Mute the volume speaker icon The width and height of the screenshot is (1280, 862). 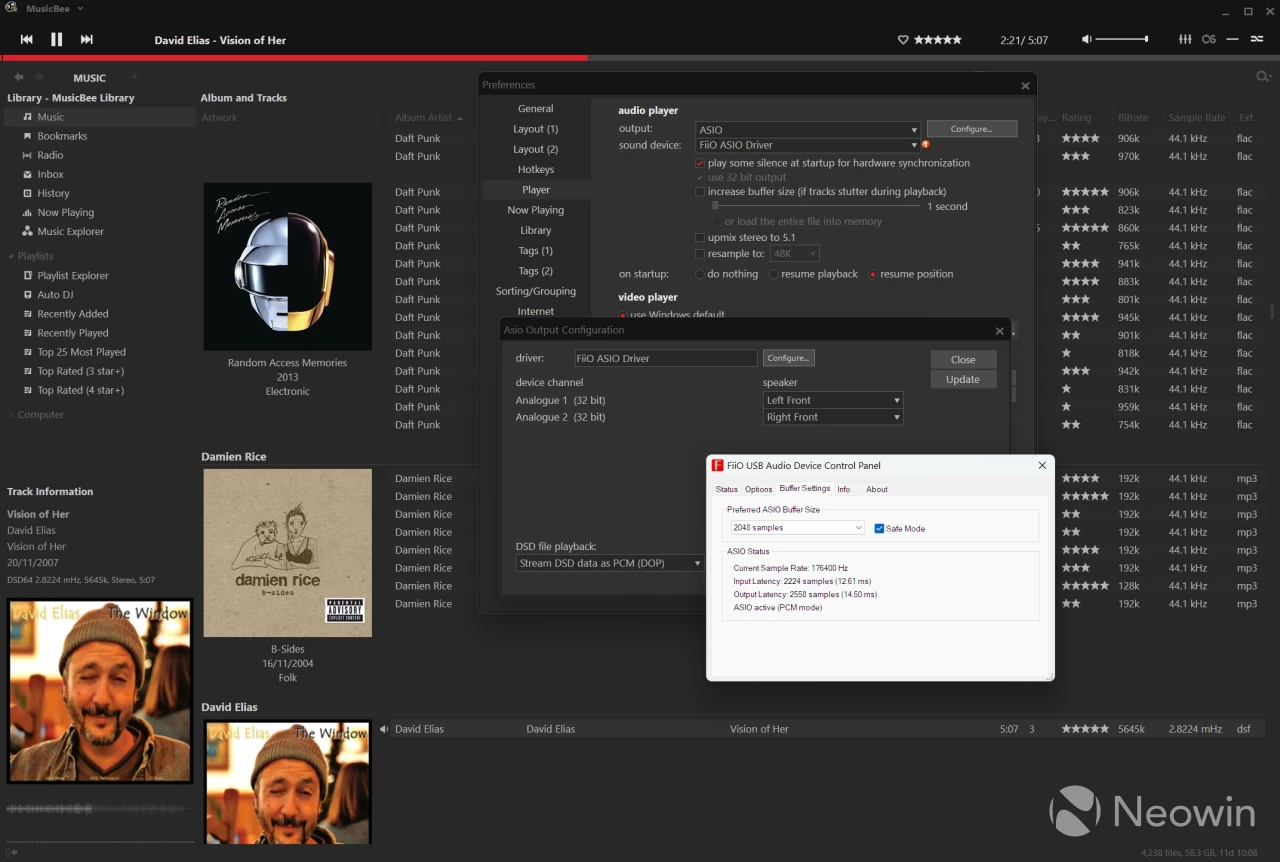coord(1087,39)
